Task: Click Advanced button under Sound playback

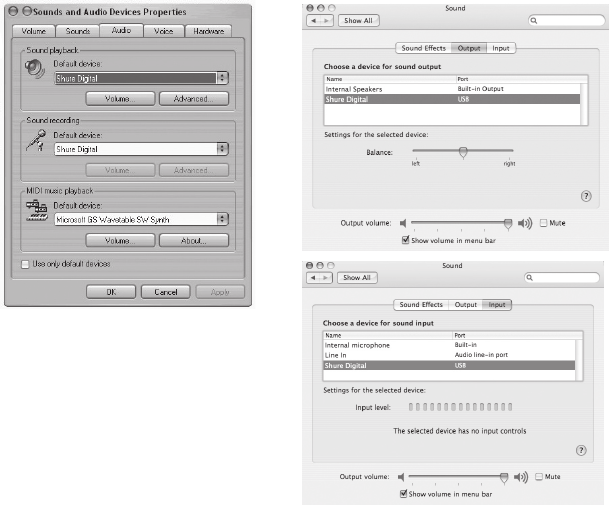Action: click(x=194, y=99)
